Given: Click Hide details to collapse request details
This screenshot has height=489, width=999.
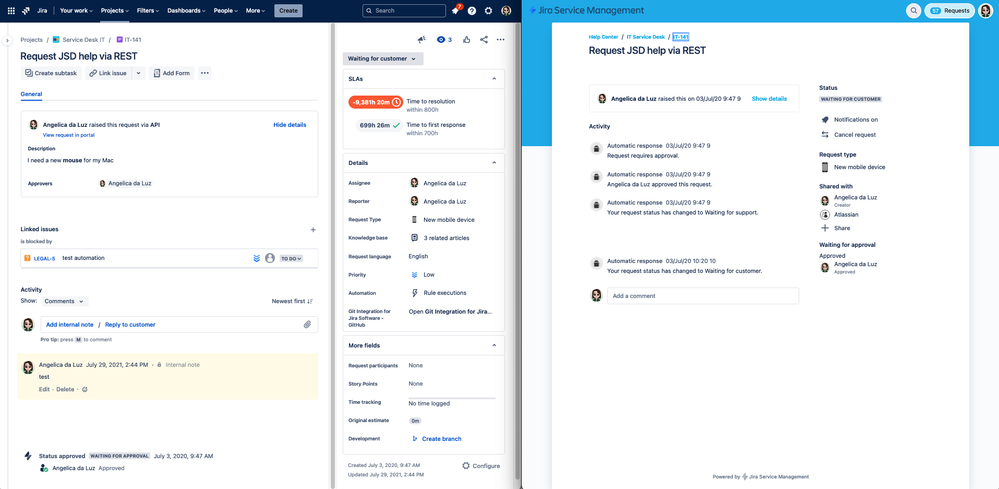Looking at the screenshot, I should pos(290,125).
